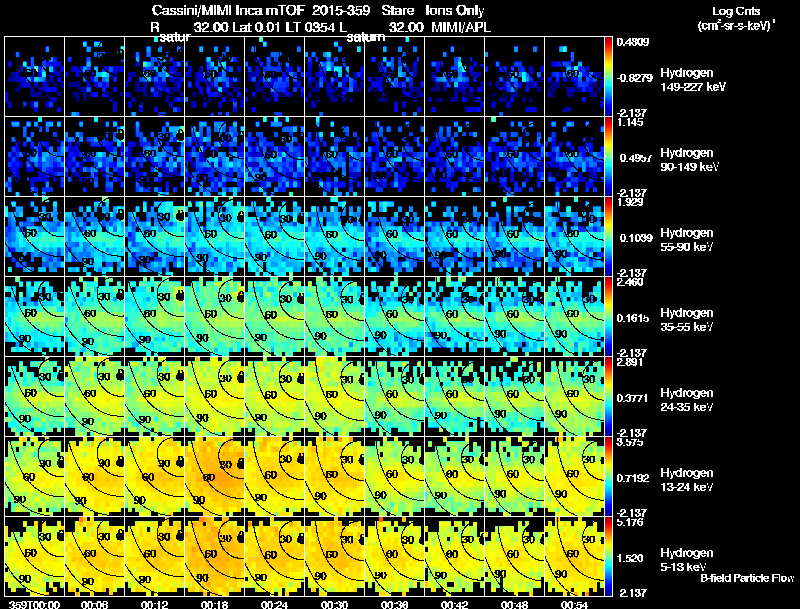
Task: Click the 0.1039 color scale value
Action: tap(636, 238)
